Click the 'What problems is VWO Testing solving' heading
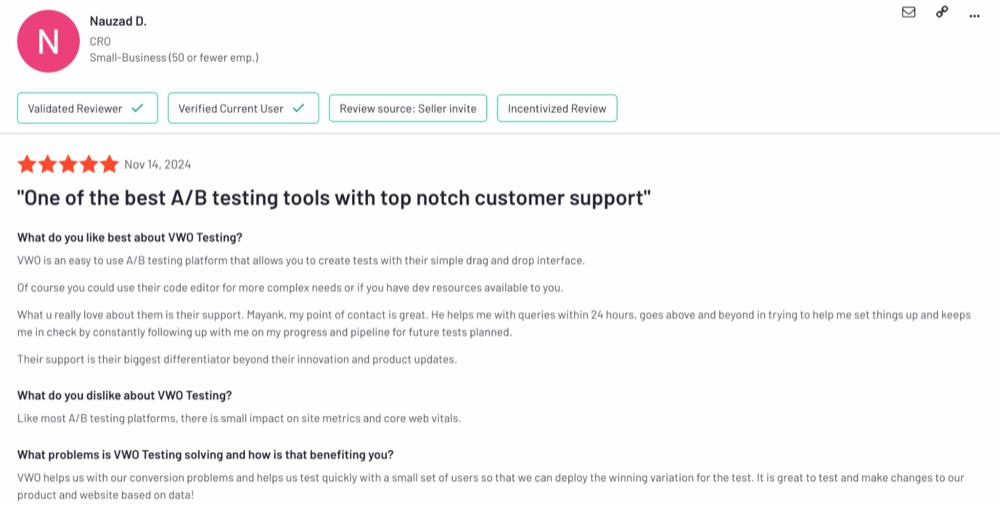The height and width of the screenshot is (509, 1000). pyautogui.click(x=205, y=455)
